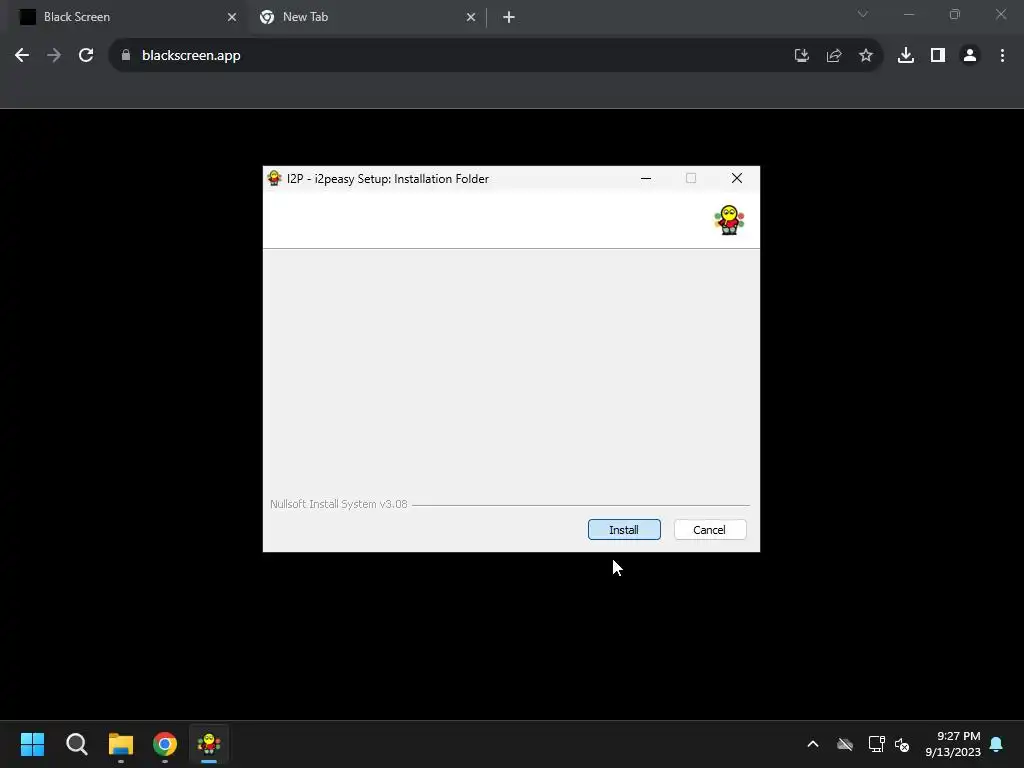Click the Install button in I2P setup
This screenshot has height=768, width=1024.
point(624,530)
